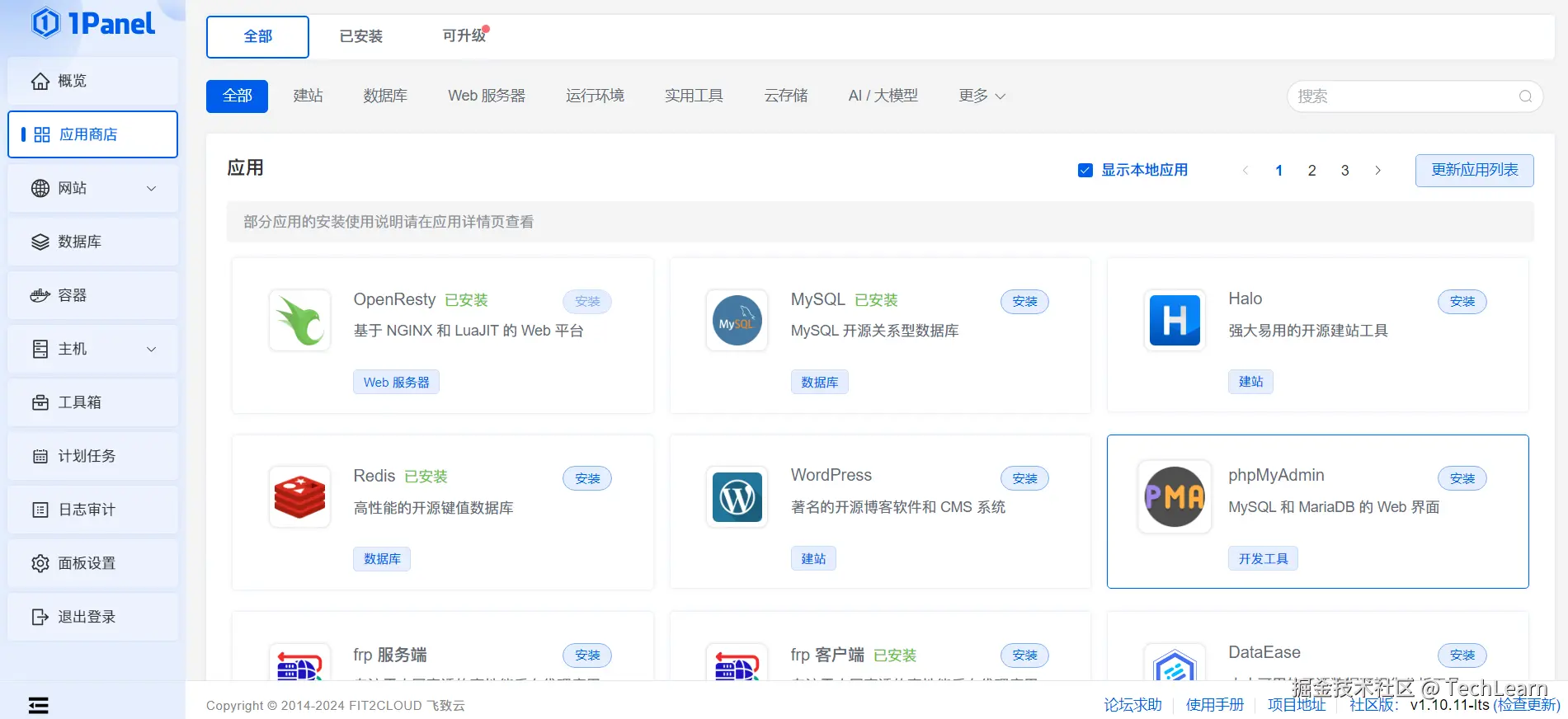Click the 面板设置 gear icon

(x=40, y=563)
